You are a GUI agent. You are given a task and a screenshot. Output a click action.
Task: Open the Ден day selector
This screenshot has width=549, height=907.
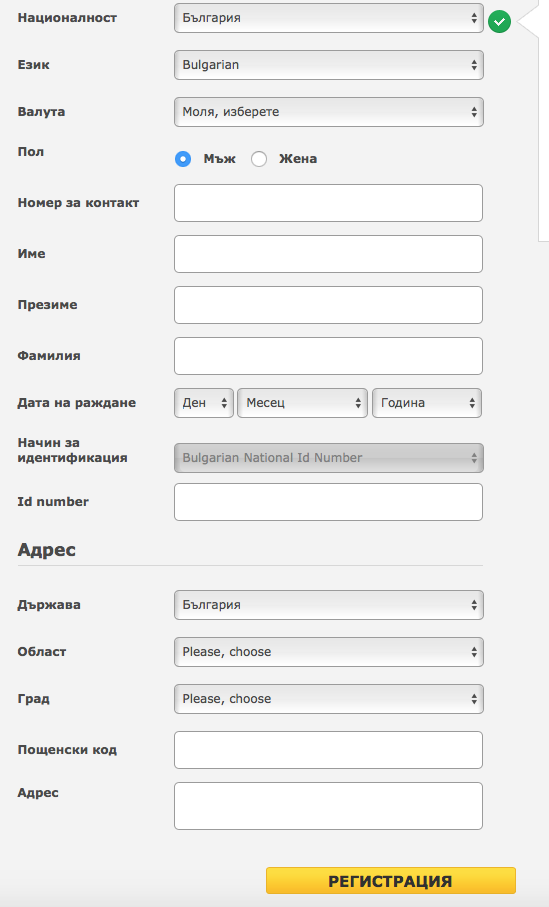point(204,403)
